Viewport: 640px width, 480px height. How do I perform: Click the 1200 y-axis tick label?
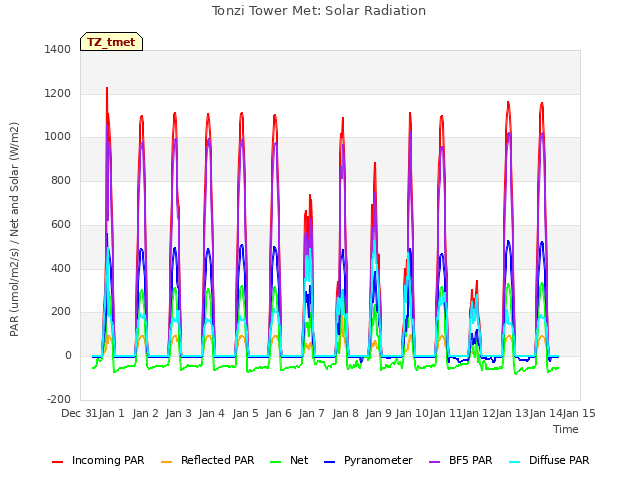point(58,93)
